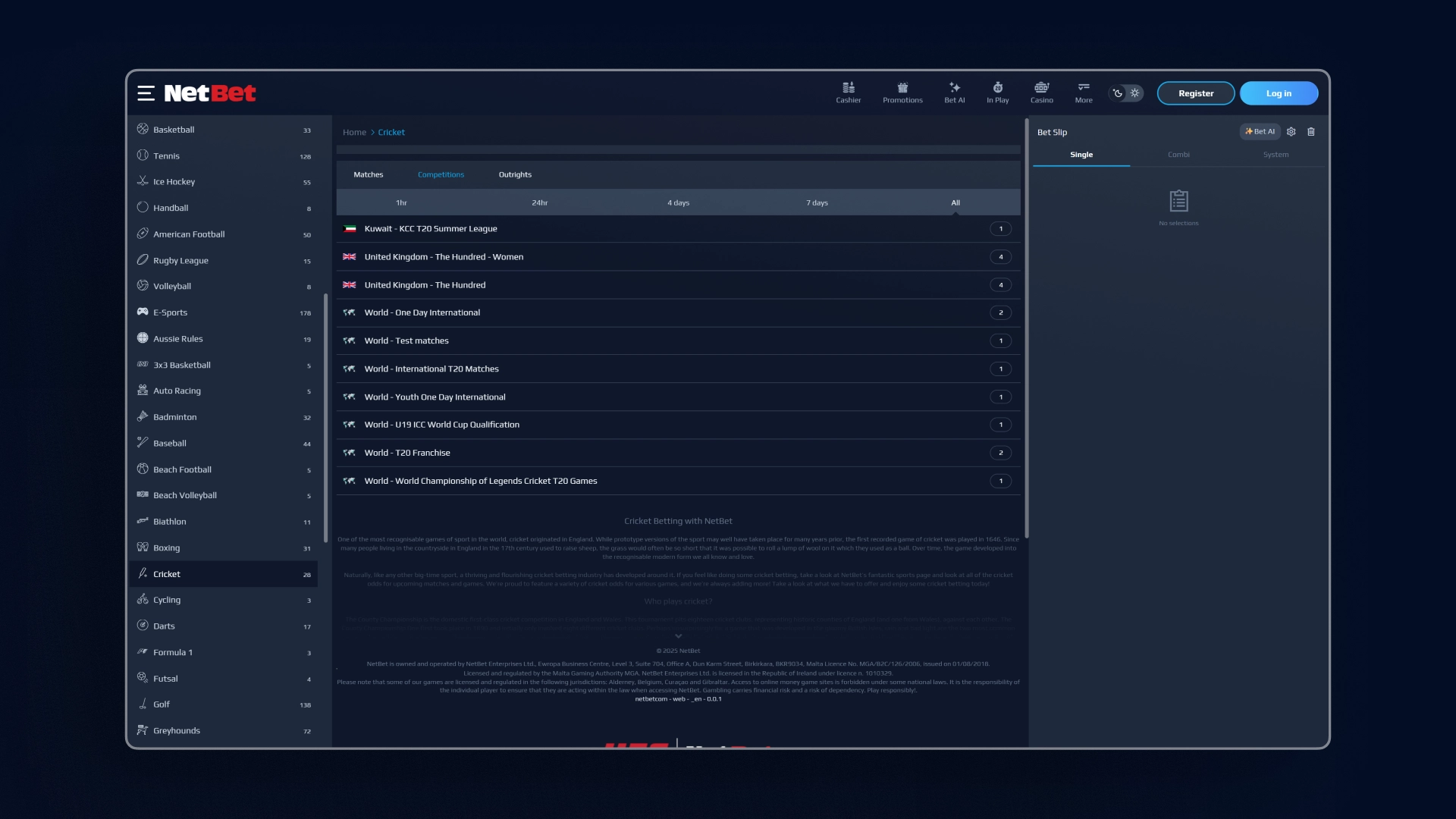1456x819 pixels.
Task: Expand World - T20 Franchise
Action: point(678,453)
